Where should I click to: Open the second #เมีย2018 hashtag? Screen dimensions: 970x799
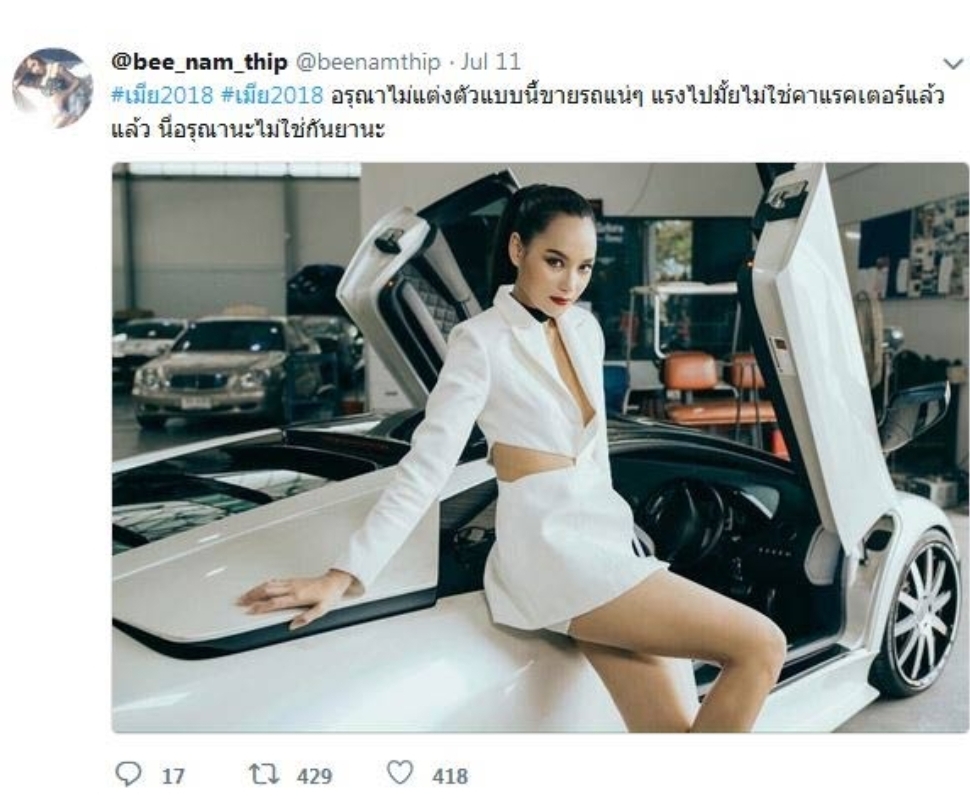tap(272, 96)
